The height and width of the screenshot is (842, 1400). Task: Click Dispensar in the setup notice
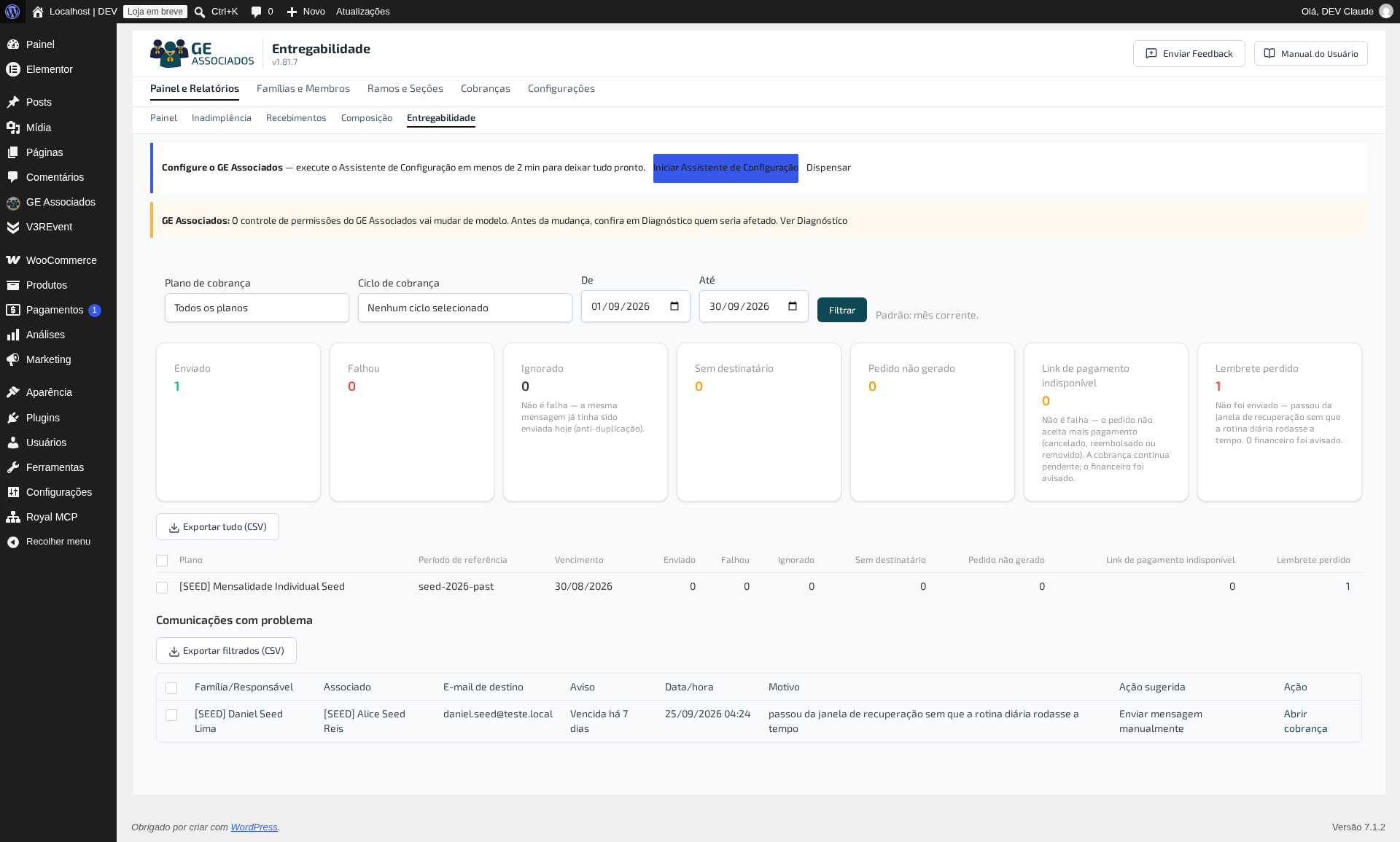(828, 168)
